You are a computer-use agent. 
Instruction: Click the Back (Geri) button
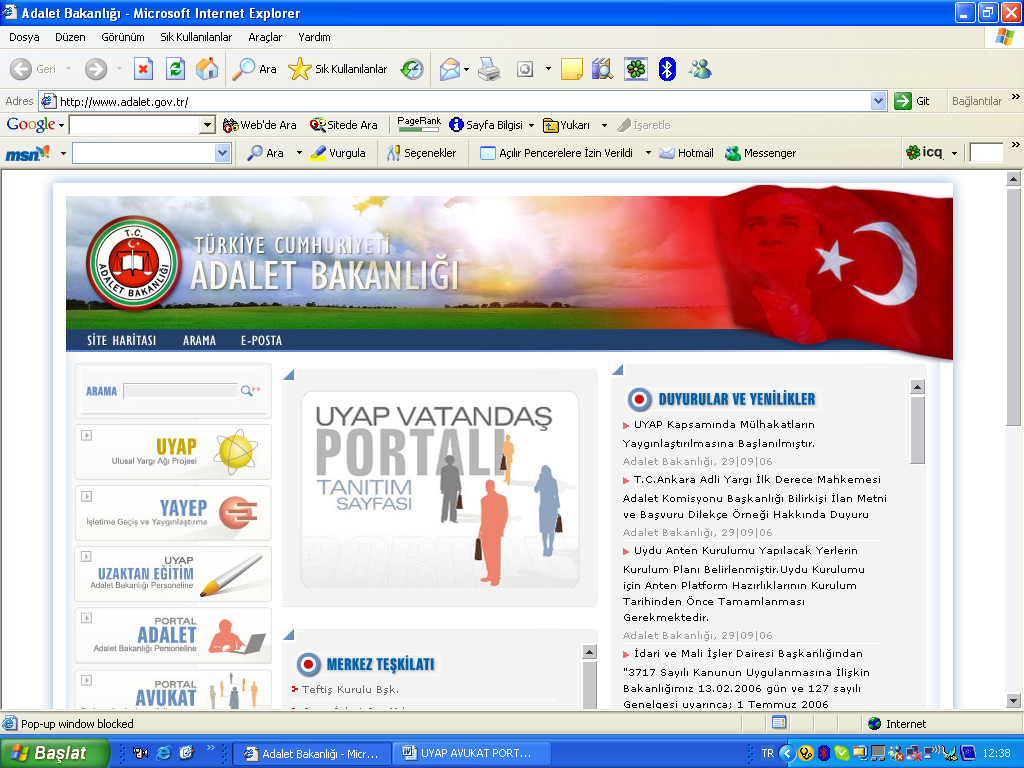point(33,69)
